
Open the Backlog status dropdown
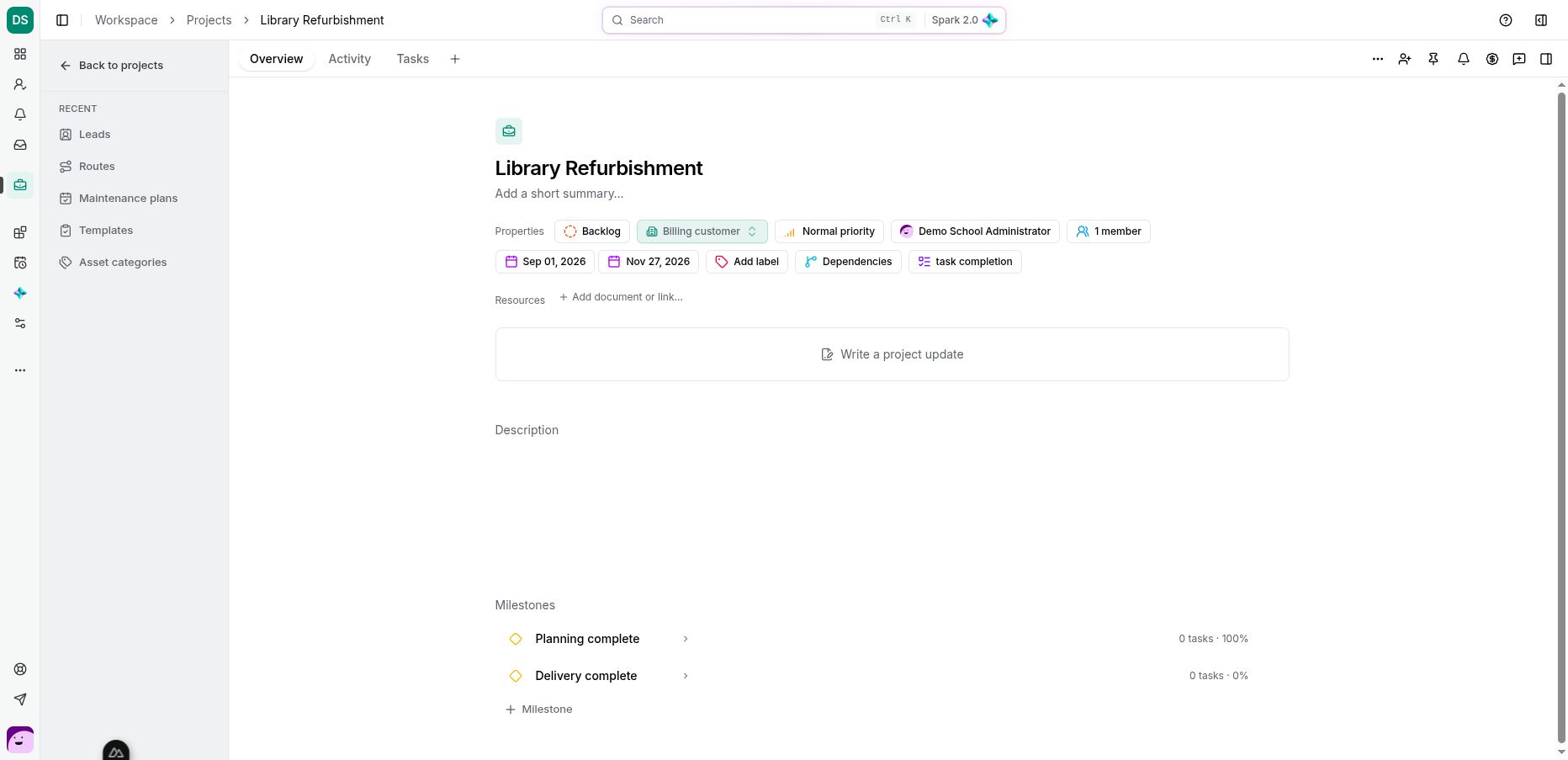pyautogui.click(x=592, y=231)
